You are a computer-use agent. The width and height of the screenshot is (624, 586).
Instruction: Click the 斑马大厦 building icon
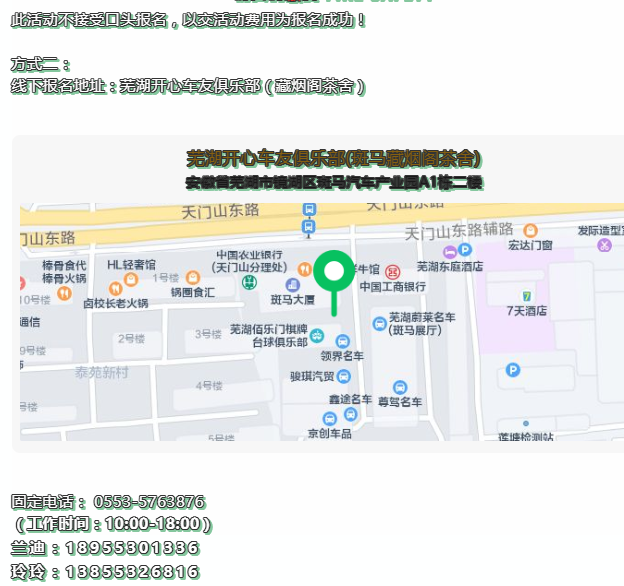292,285
